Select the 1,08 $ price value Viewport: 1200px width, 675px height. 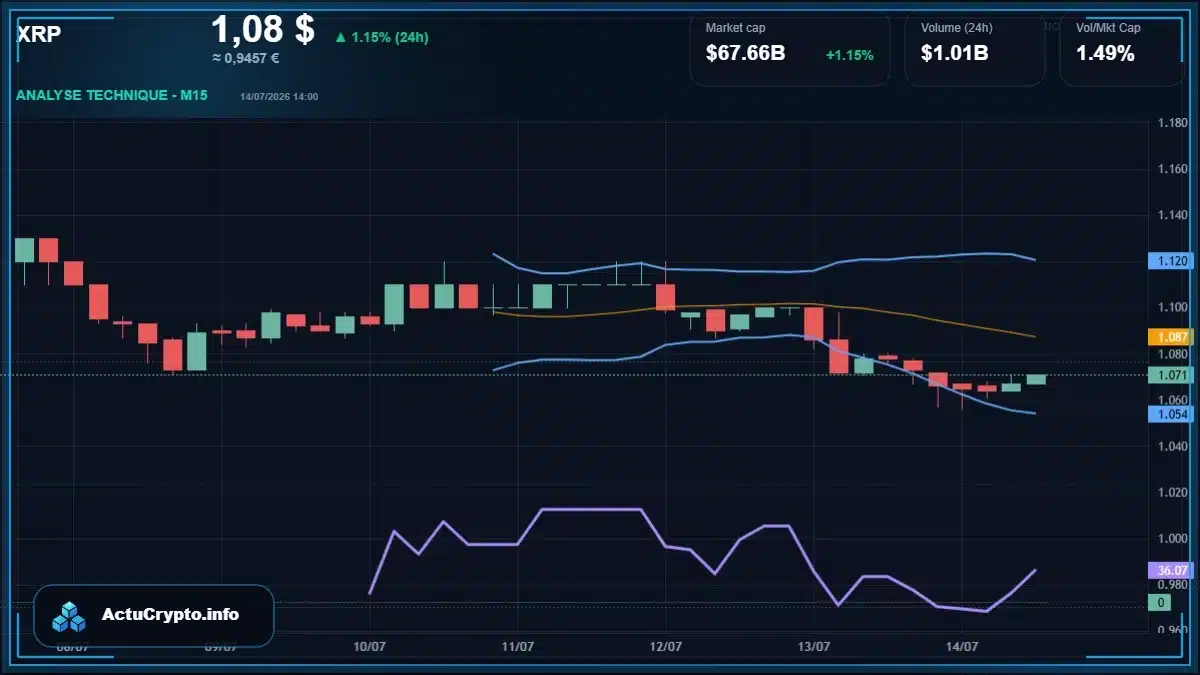coord(263,29)
